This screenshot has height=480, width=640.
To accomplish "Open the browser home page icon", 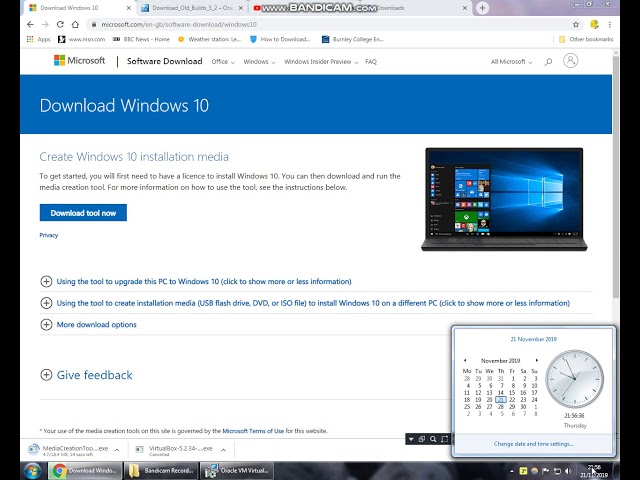I will [75, 24].
